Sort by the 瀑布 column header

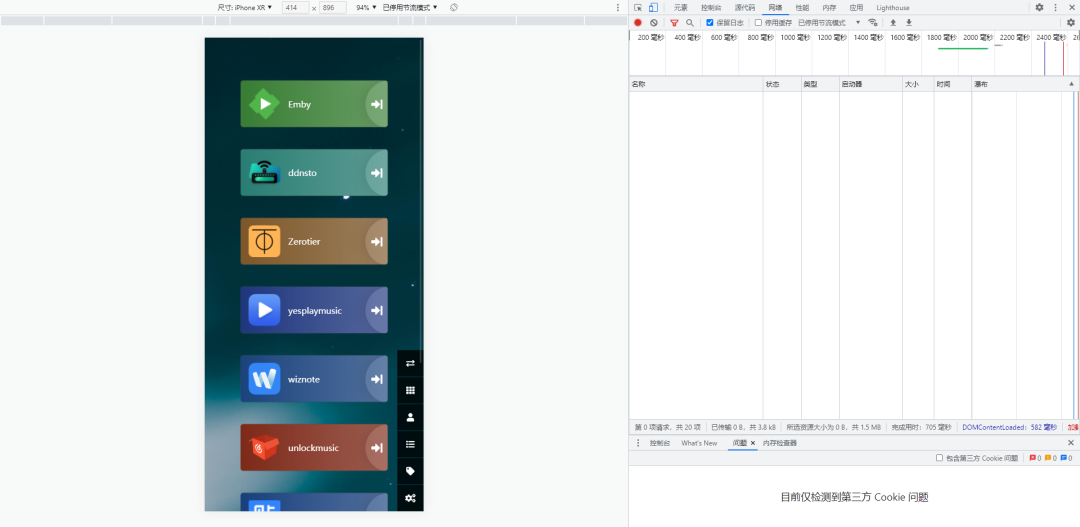[1024, 84]
